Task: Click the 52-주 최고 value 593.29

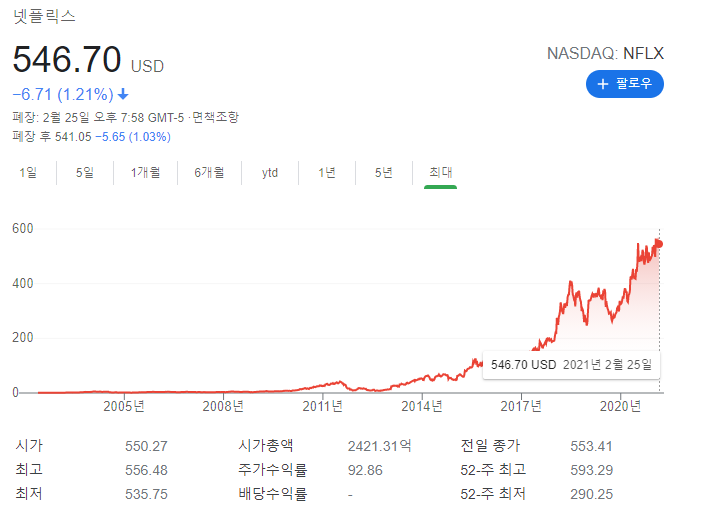Action: [591, 470]
